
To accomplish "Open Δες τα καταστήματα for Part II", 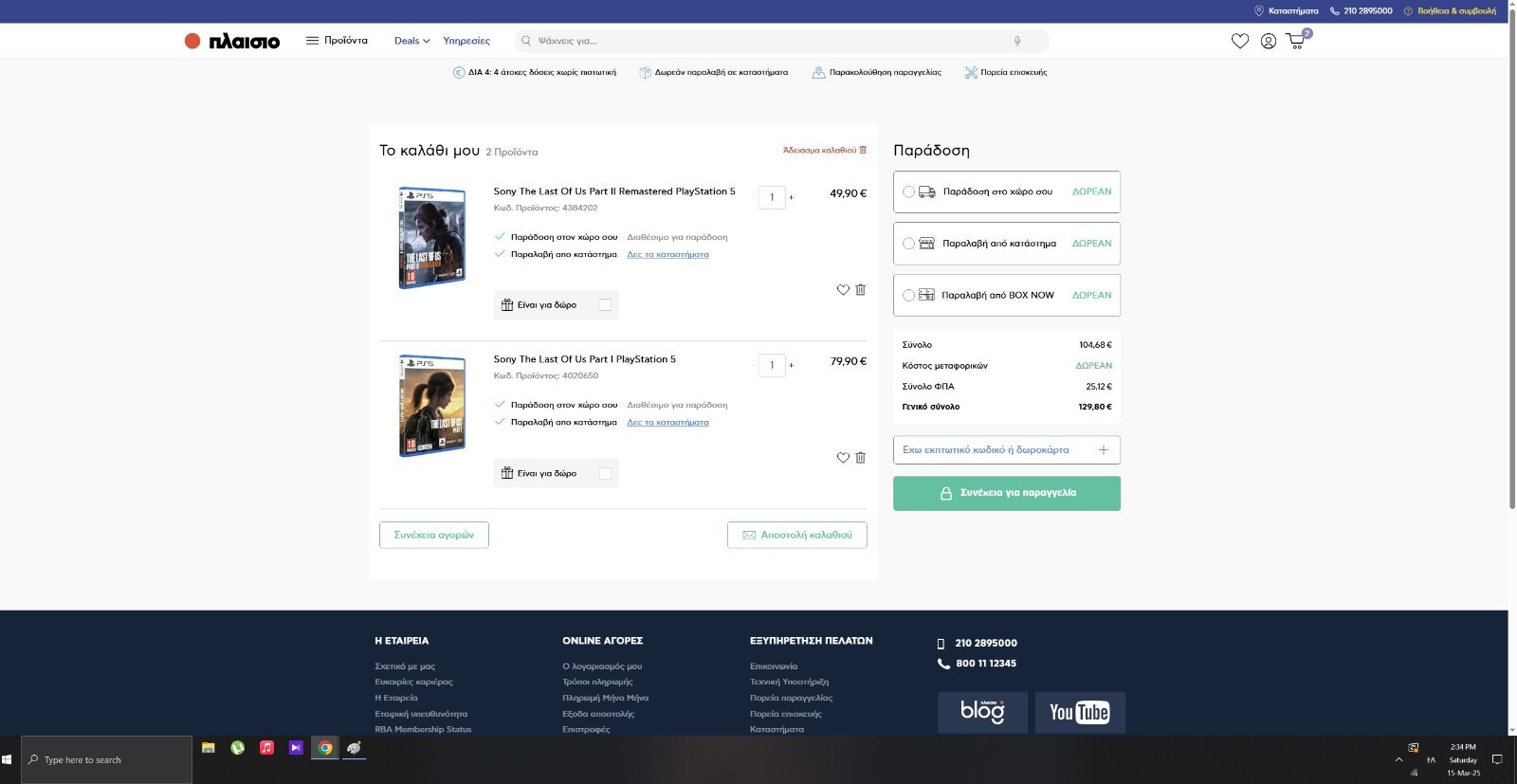I will [667, 254].
